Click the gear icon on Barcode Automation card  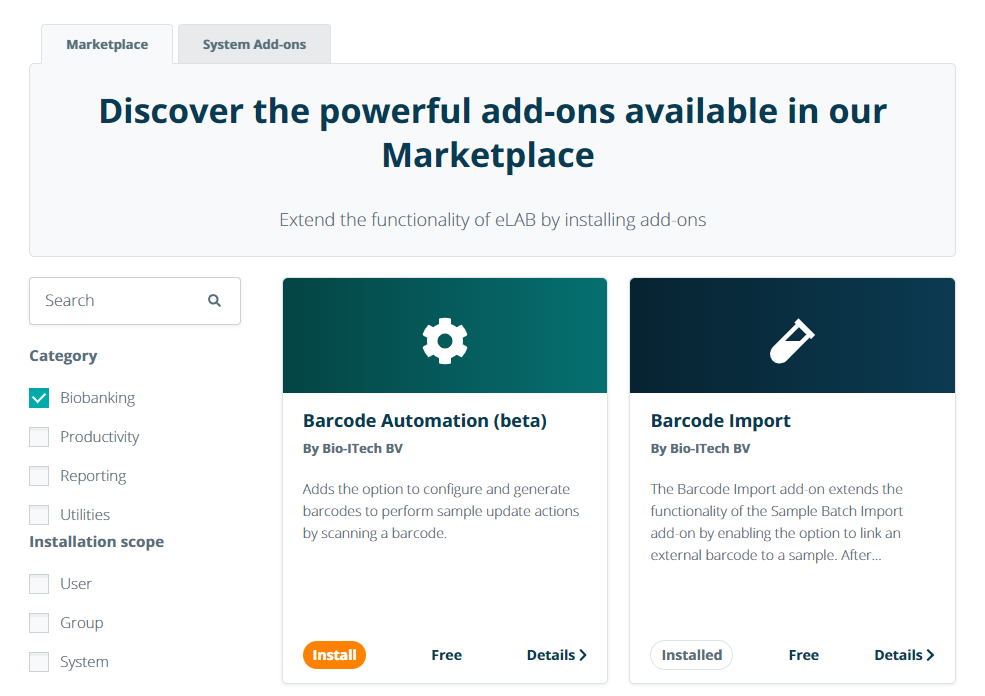click(445, 341)
